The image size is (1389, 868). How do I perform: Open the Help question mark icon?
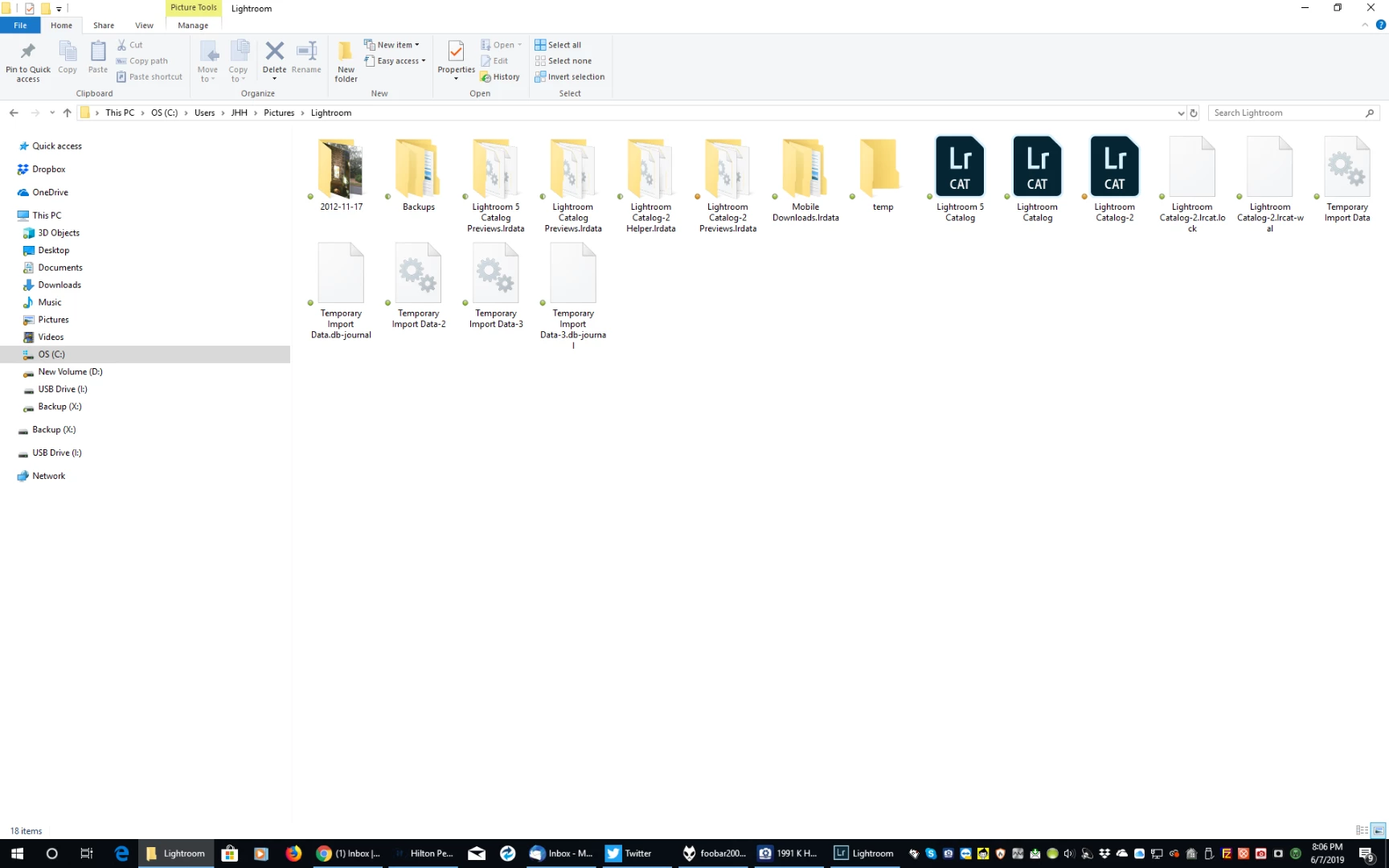pos(1381,26)
